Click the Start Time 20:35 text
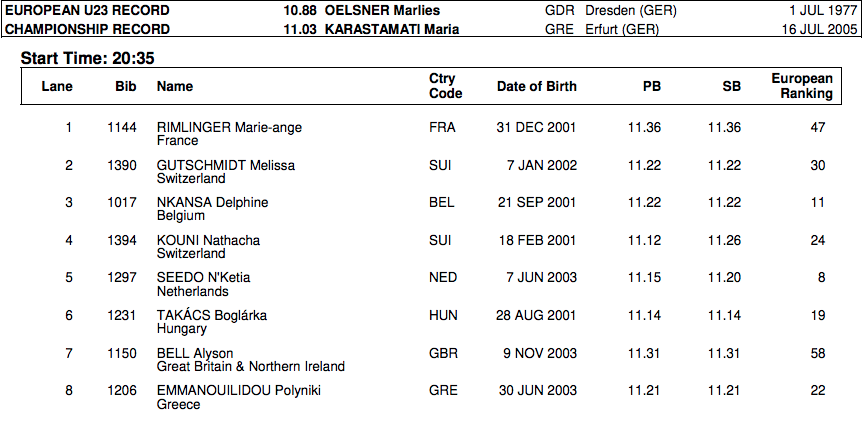The height and width of the screenshot is (439, 866). tap(88, 59)
